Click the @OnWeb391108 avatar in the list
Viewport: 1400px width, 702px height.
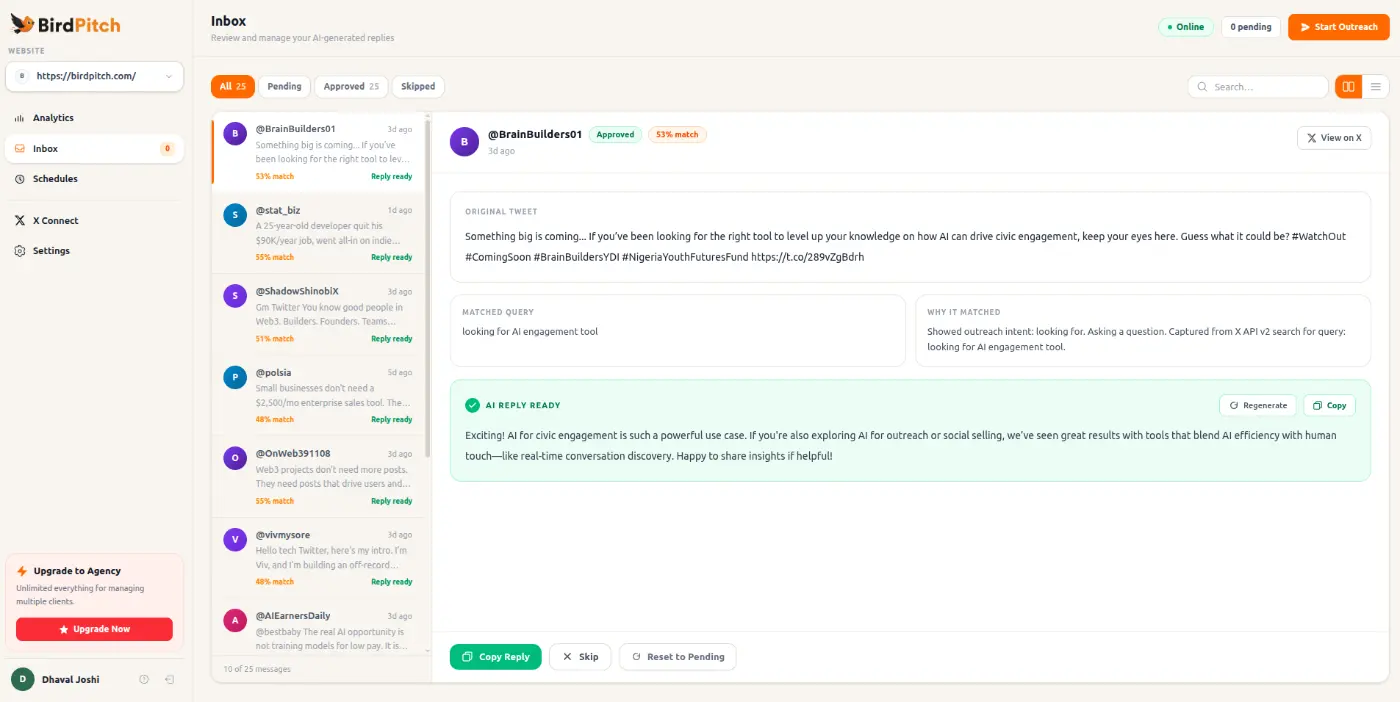tap(235, 458)
